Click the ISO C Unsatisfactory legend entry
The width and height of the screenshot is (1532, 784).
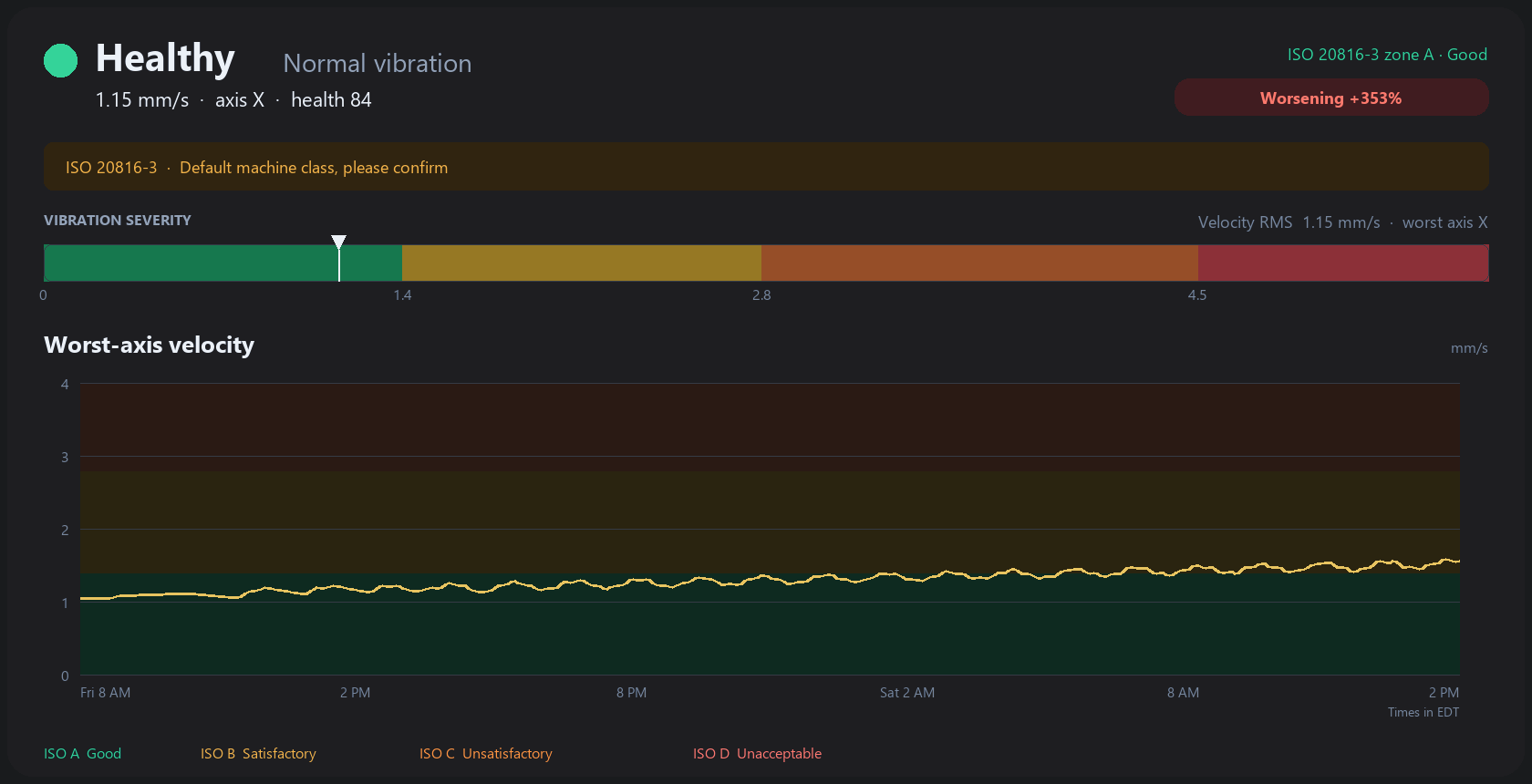(x=486, y=754)
